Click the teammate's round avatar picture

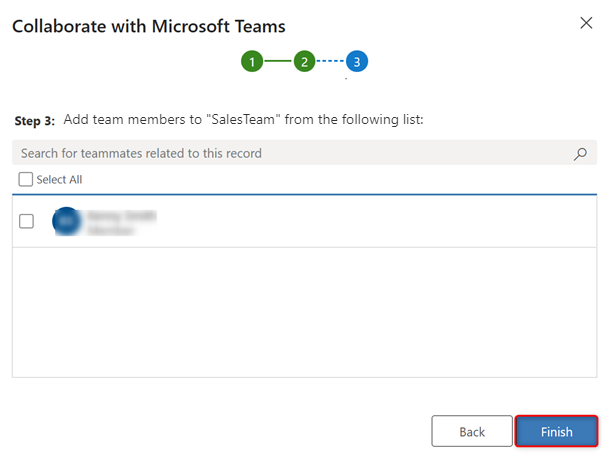point(66,221)
